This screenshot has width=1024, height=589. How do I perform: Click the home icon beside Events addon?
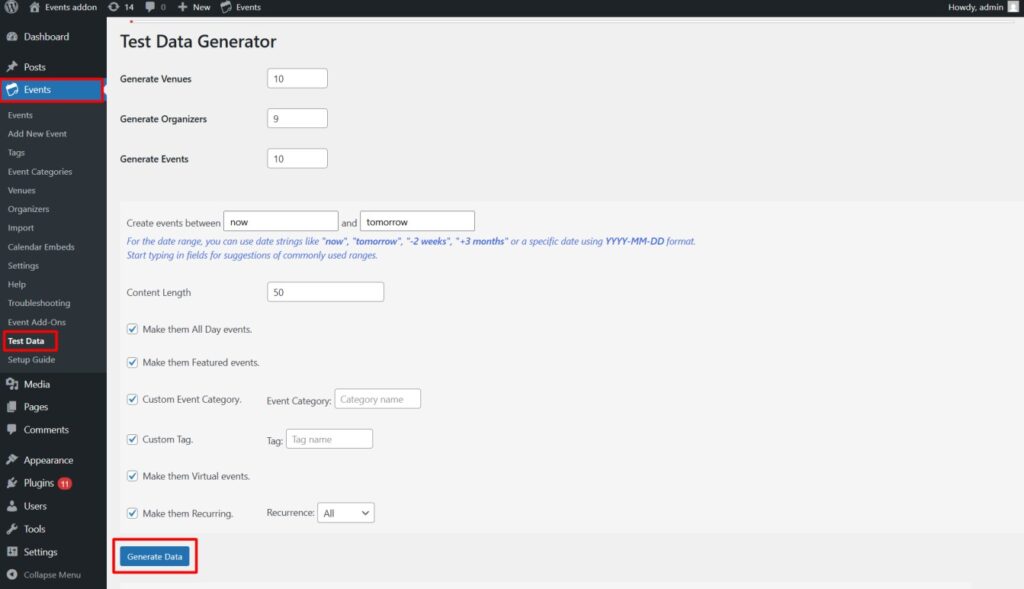(x=35, y=7)
